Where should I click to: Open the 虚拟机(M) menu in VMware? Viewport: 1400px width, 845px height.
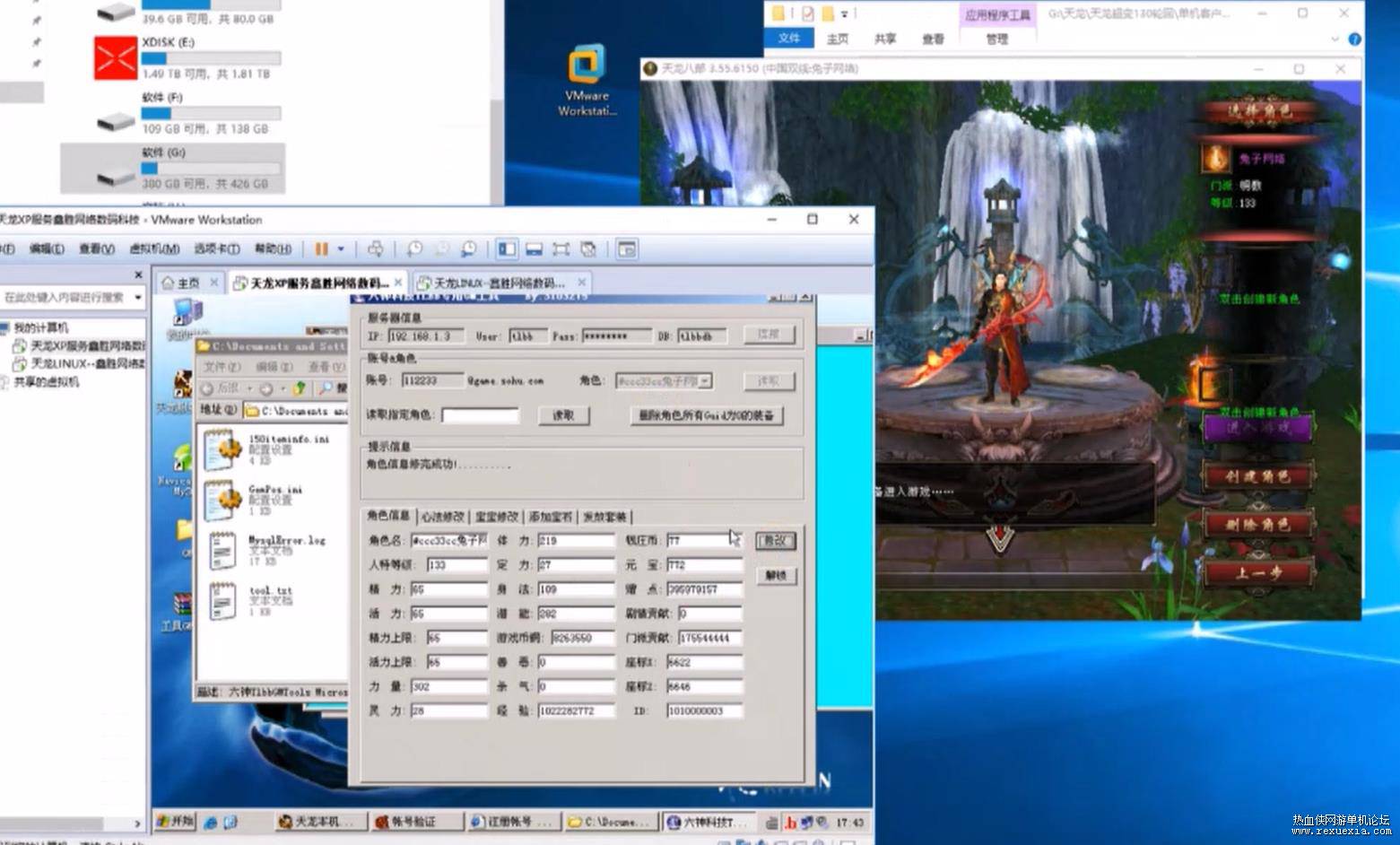(154, 248)
